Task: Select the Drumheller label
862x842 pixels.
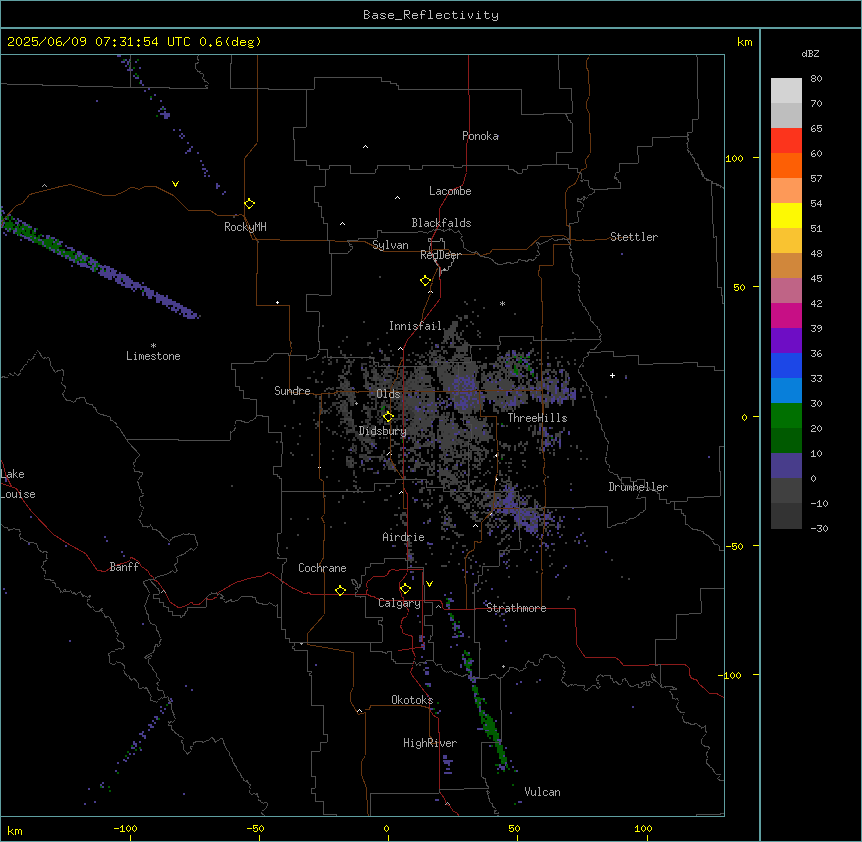Action: pos(638,487)
